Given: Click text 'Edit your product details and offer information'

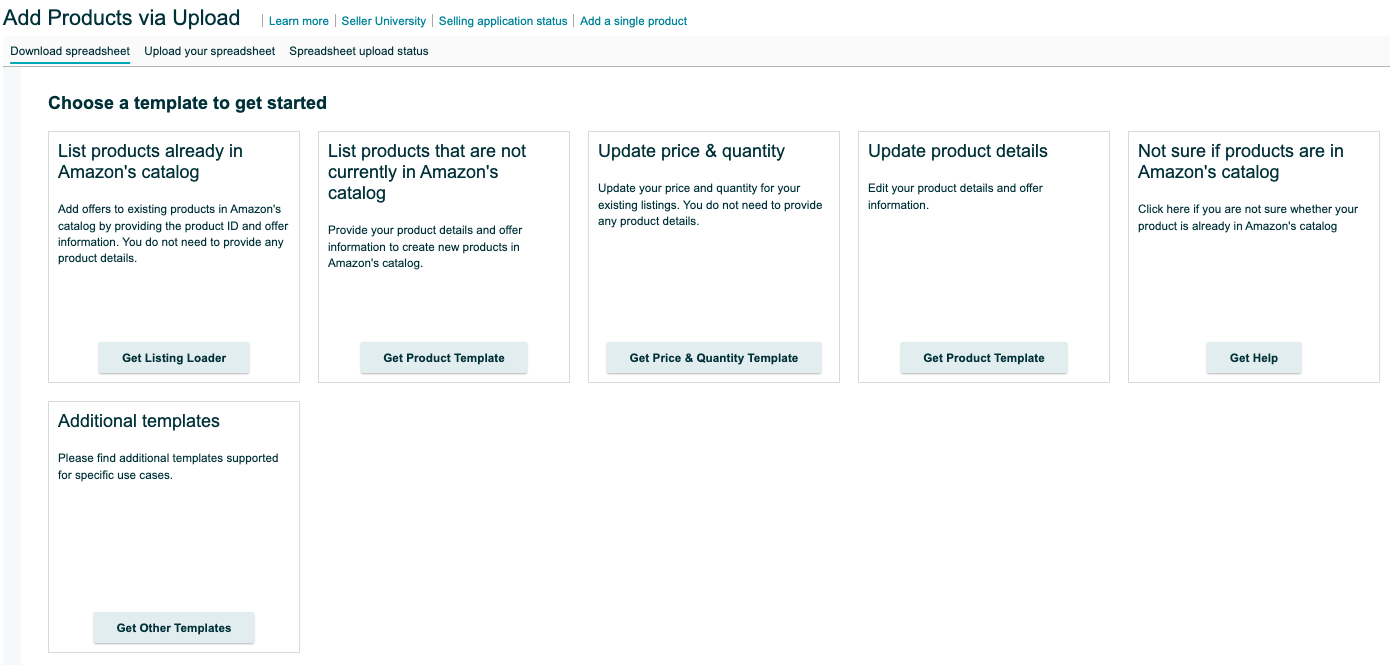Looking at the screenshot, I should [955, 197].
